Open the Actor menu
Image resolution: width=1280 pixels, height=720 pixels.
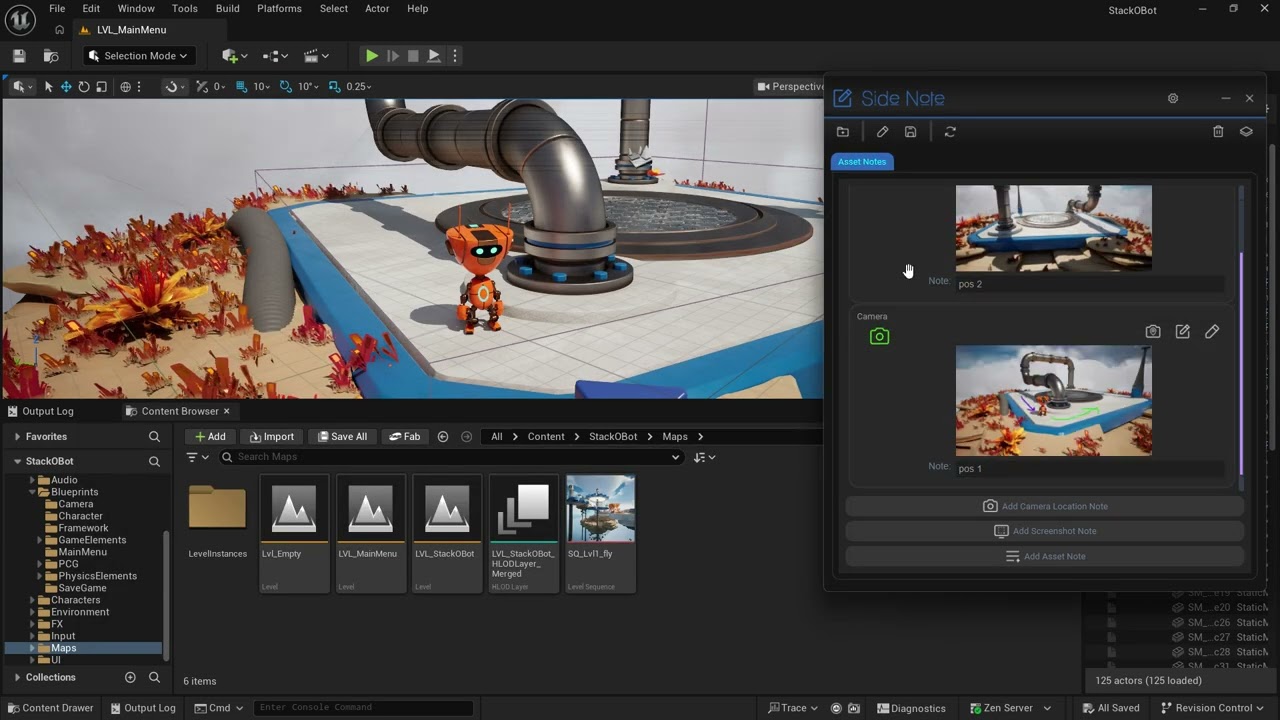click(377, 8)
